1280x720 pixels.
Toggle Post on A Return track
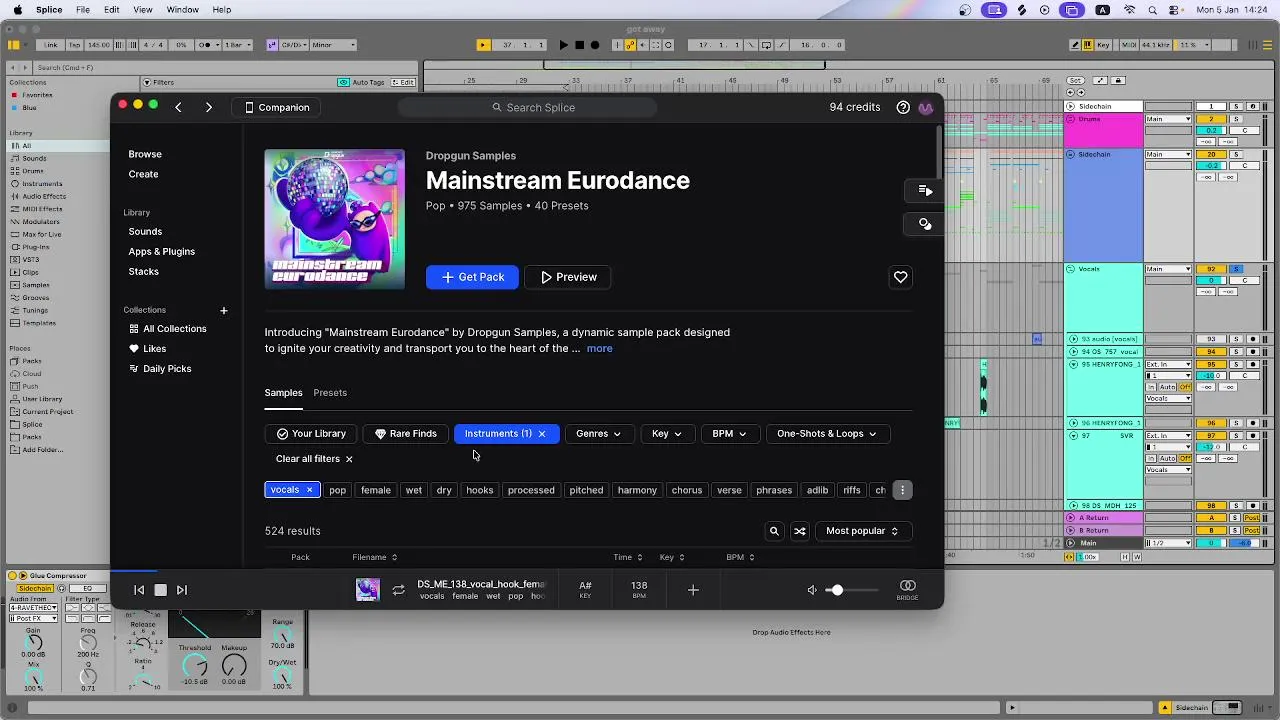tap(1252, 518)
